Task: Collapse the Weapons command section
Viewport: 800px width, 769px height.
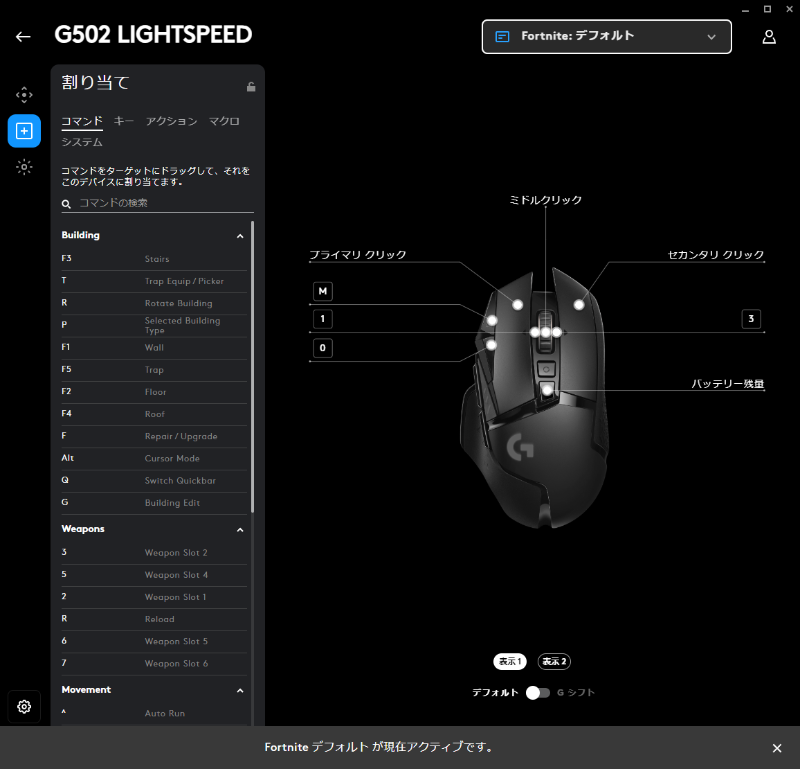Action: click(240, 529)
